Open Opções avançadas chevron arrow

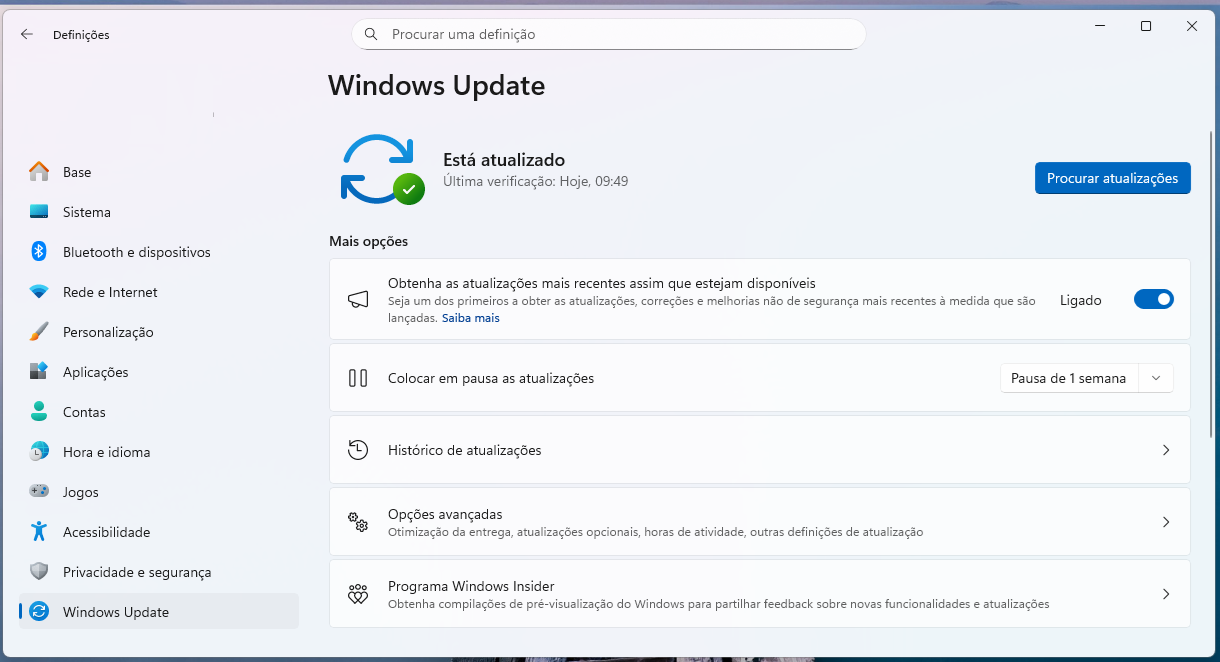pyautogui.click(x=1165, y=522)
